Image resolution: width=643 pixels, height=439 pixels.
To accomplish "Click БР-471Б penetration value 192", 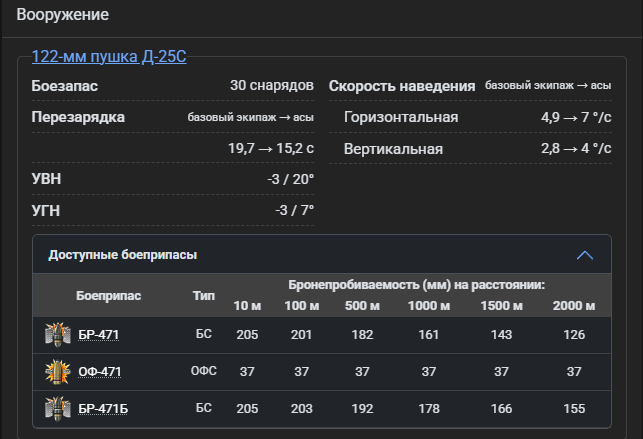I will click(362, 409).
